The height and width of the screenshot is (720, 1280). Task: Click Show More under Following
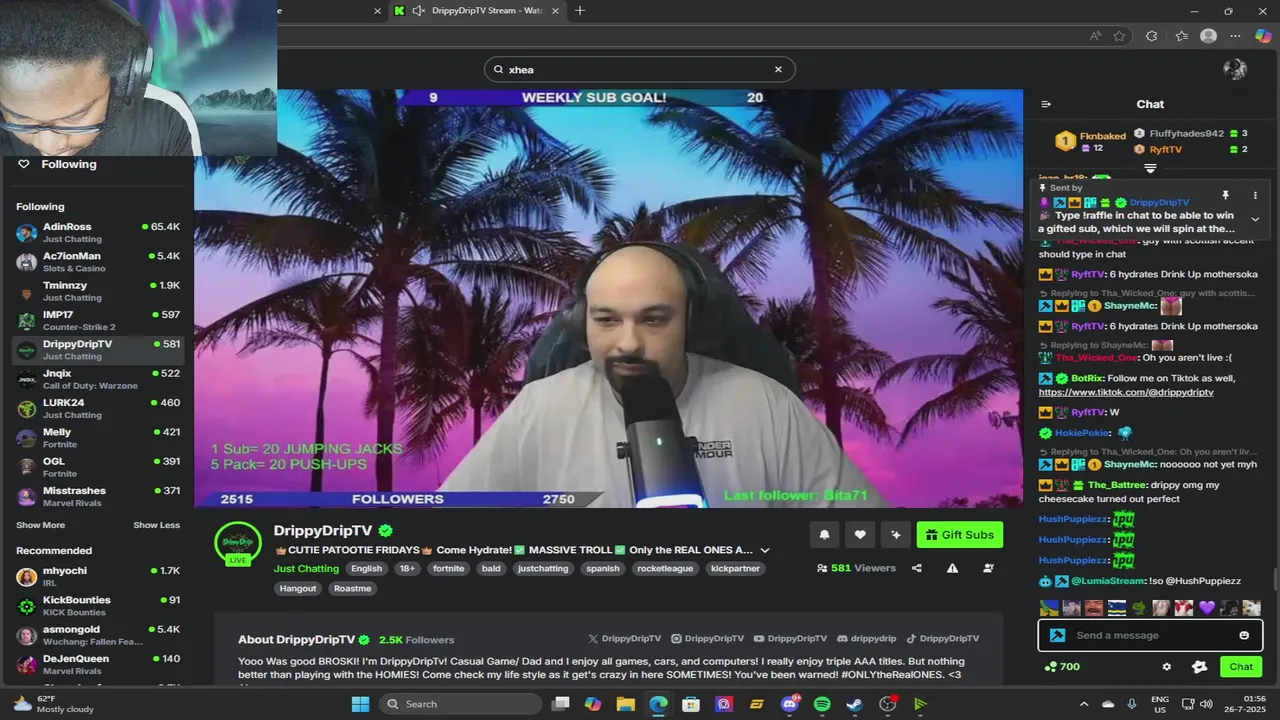tap(40, 525)
